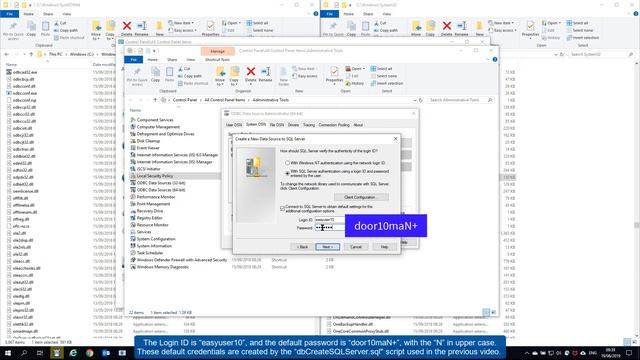
Task: Click Delete icon in Administrative Tools ribbon
Action: pos(251,75)
